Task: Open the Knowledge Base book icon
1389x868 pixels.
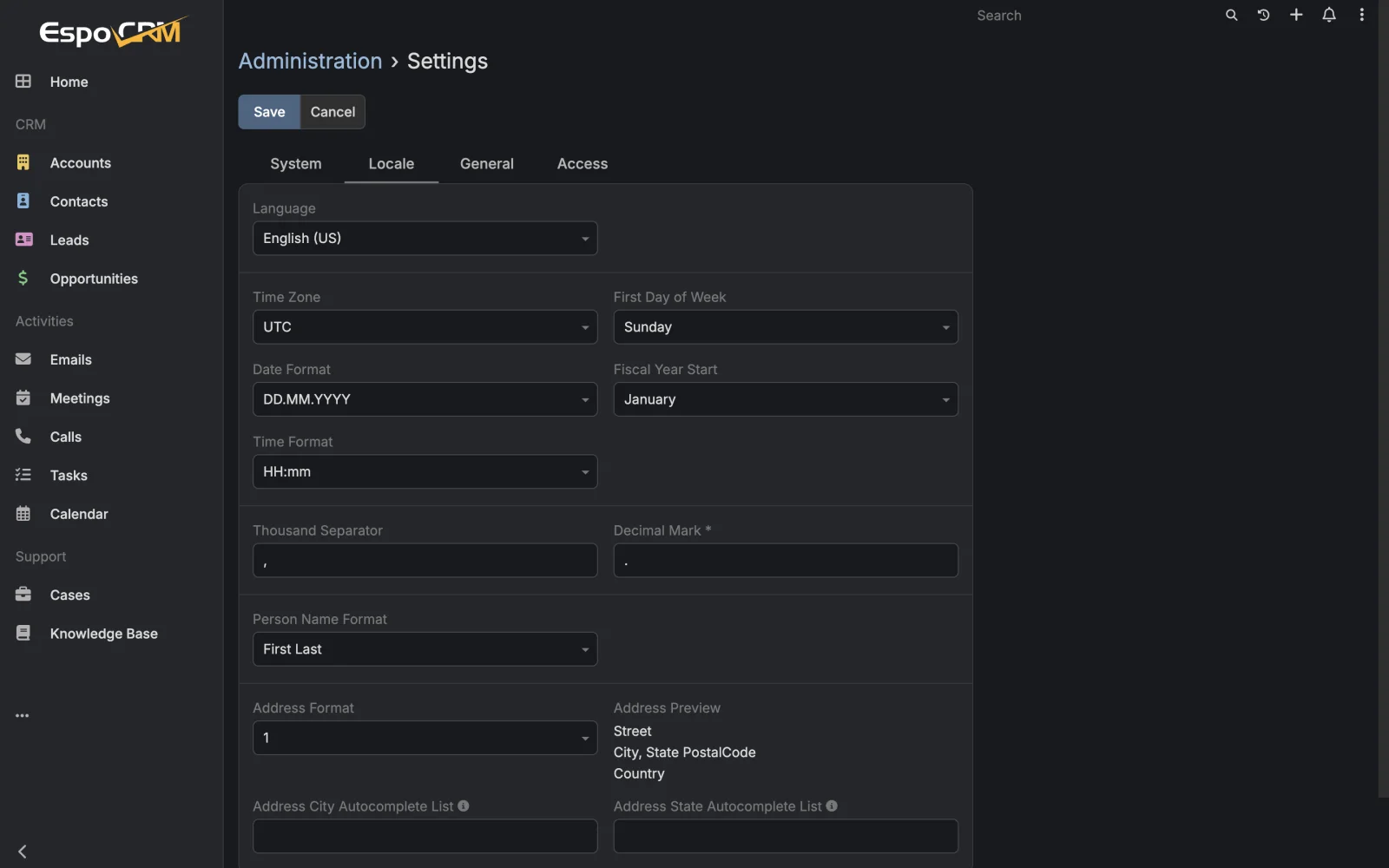Action: click(23, 633)
